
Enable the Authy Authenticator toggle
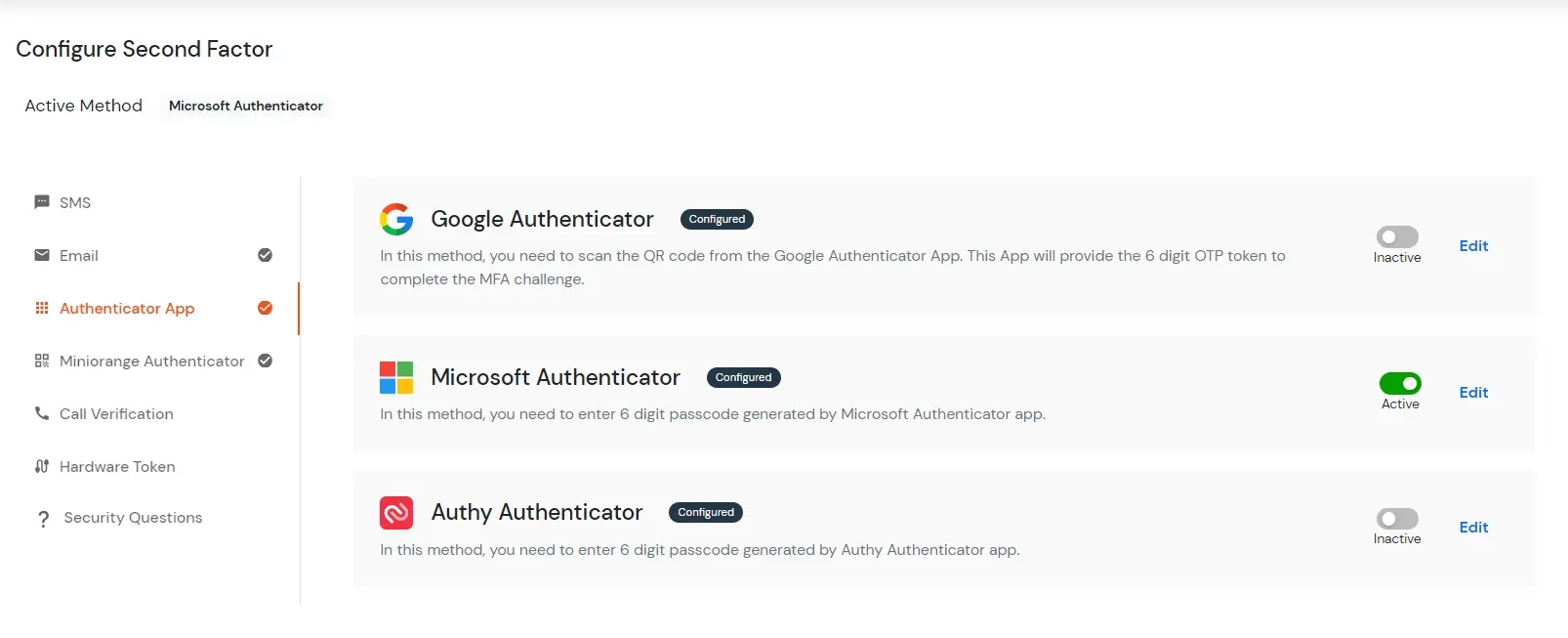click(1397, 518)
